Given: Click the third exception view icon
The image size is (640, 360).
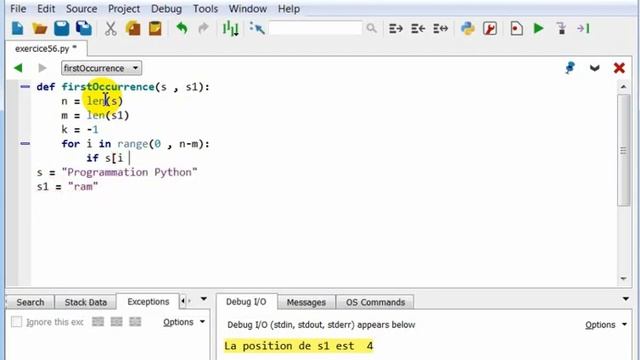Looking at the screenshot, I should tap(135, 322).
